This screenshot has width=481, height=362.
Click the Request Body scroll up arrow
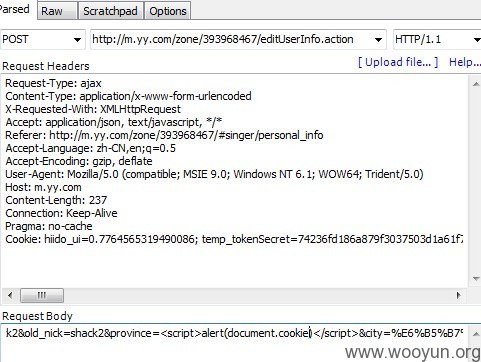click(x=476, y=333)
